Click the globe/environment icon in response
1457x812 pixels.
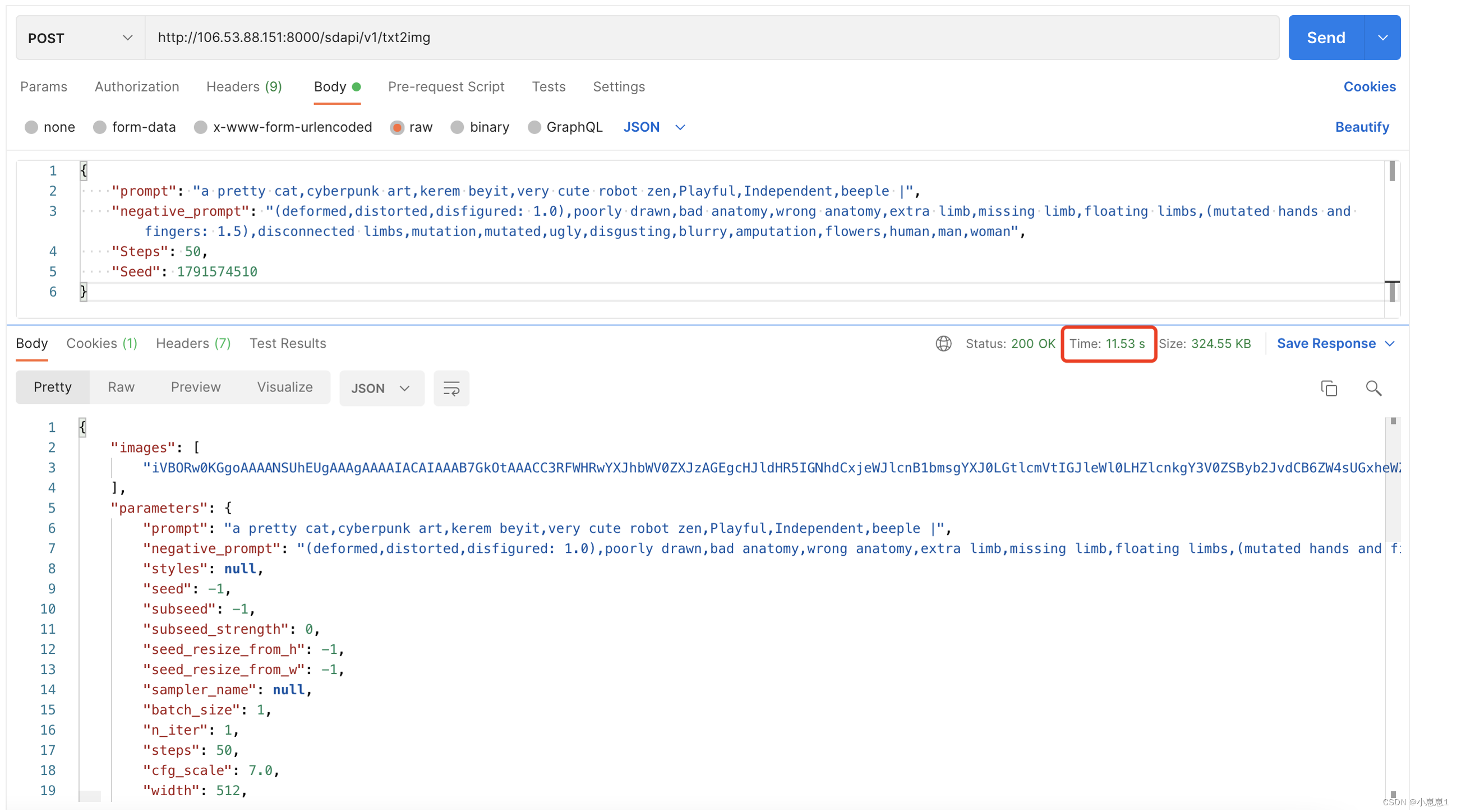coord(941,344)
